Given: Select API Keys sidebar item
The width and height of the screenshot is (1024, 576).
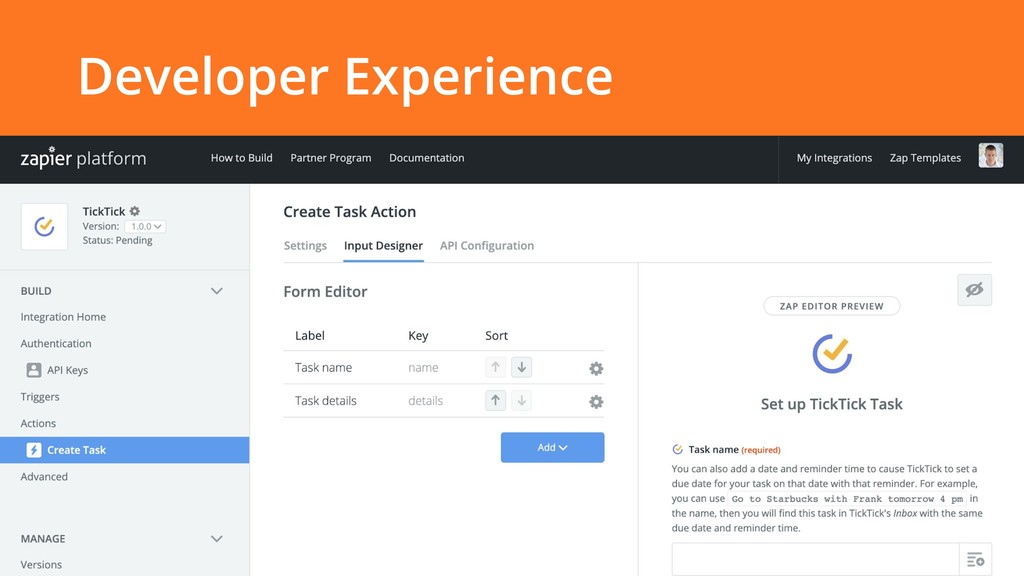Looking at the screenshot, I should coord(67,370).
